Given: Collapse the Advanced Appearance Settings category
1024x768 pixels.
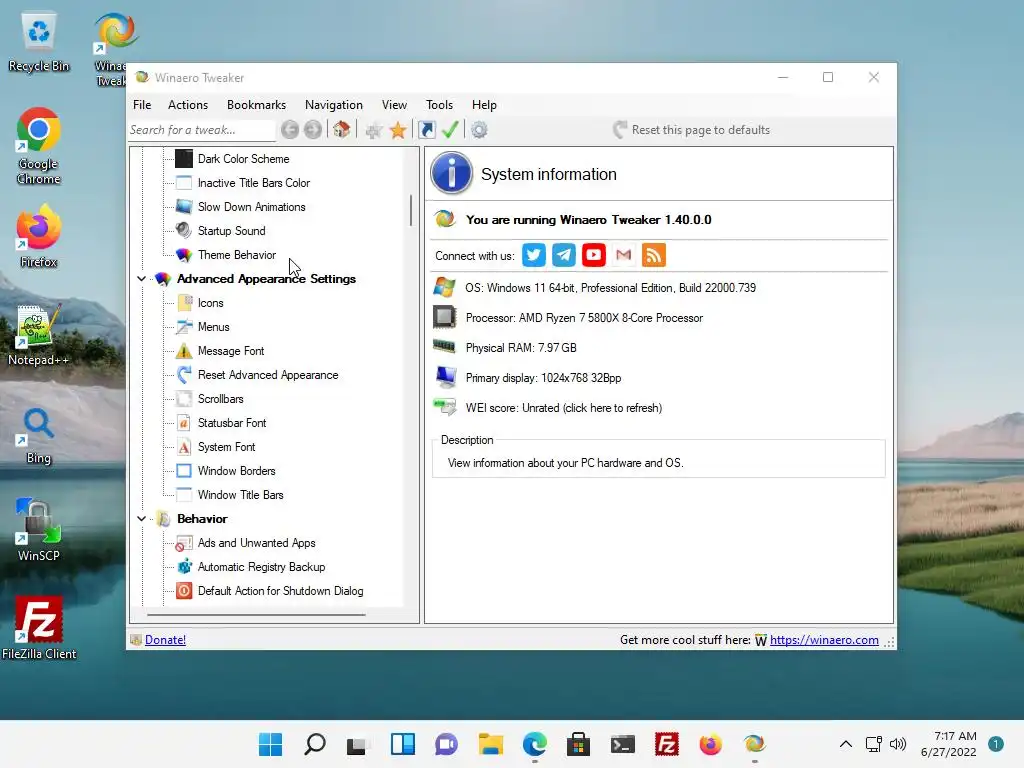Looking at the screenshot, I should (141, 279).
